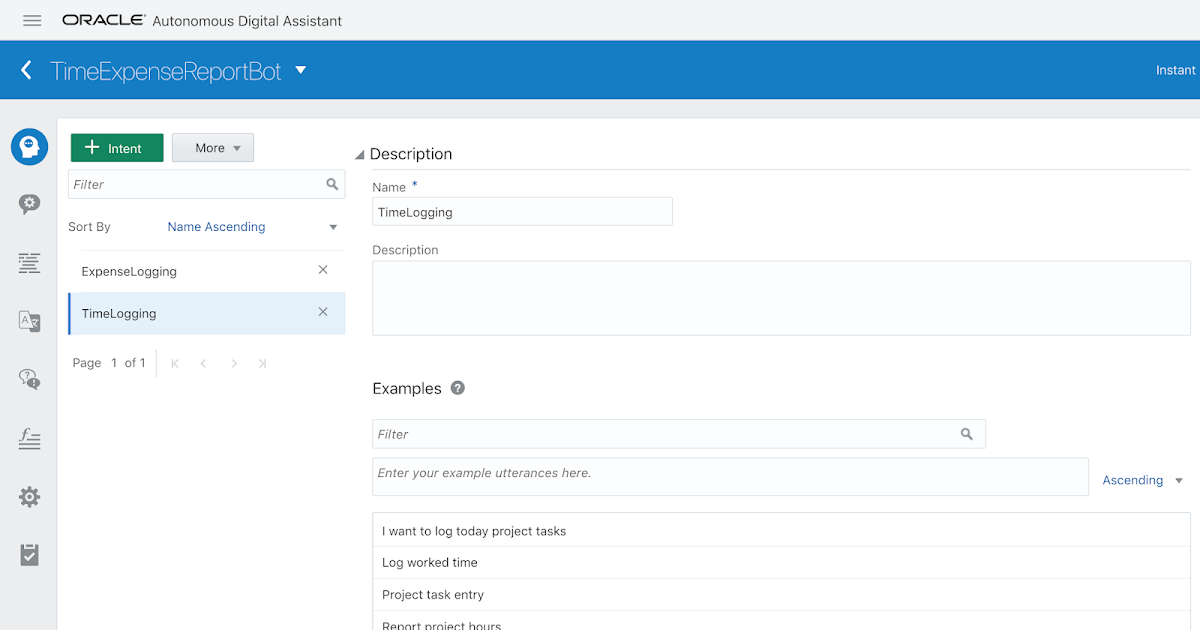Open the dialog Flows editor icon
1200x630 pixels.
click(29, 263)
